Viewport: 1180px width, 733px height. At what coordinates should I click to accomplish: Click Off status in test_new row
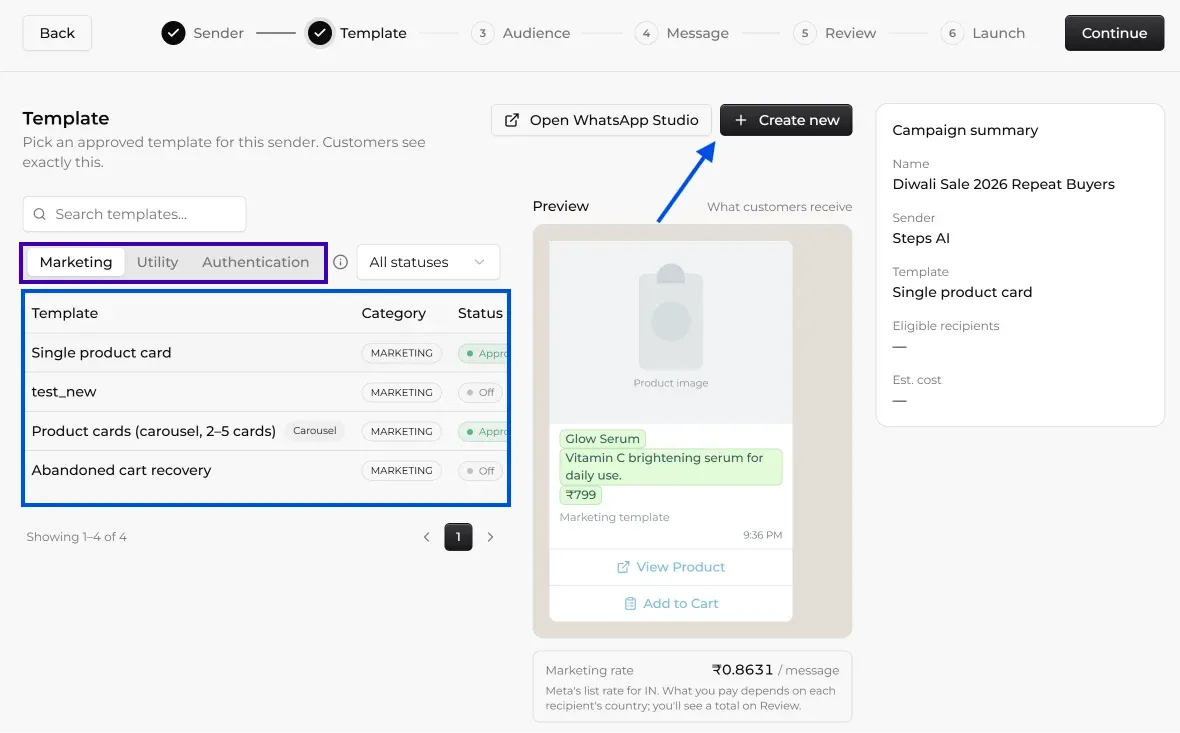tap(480, 392)
